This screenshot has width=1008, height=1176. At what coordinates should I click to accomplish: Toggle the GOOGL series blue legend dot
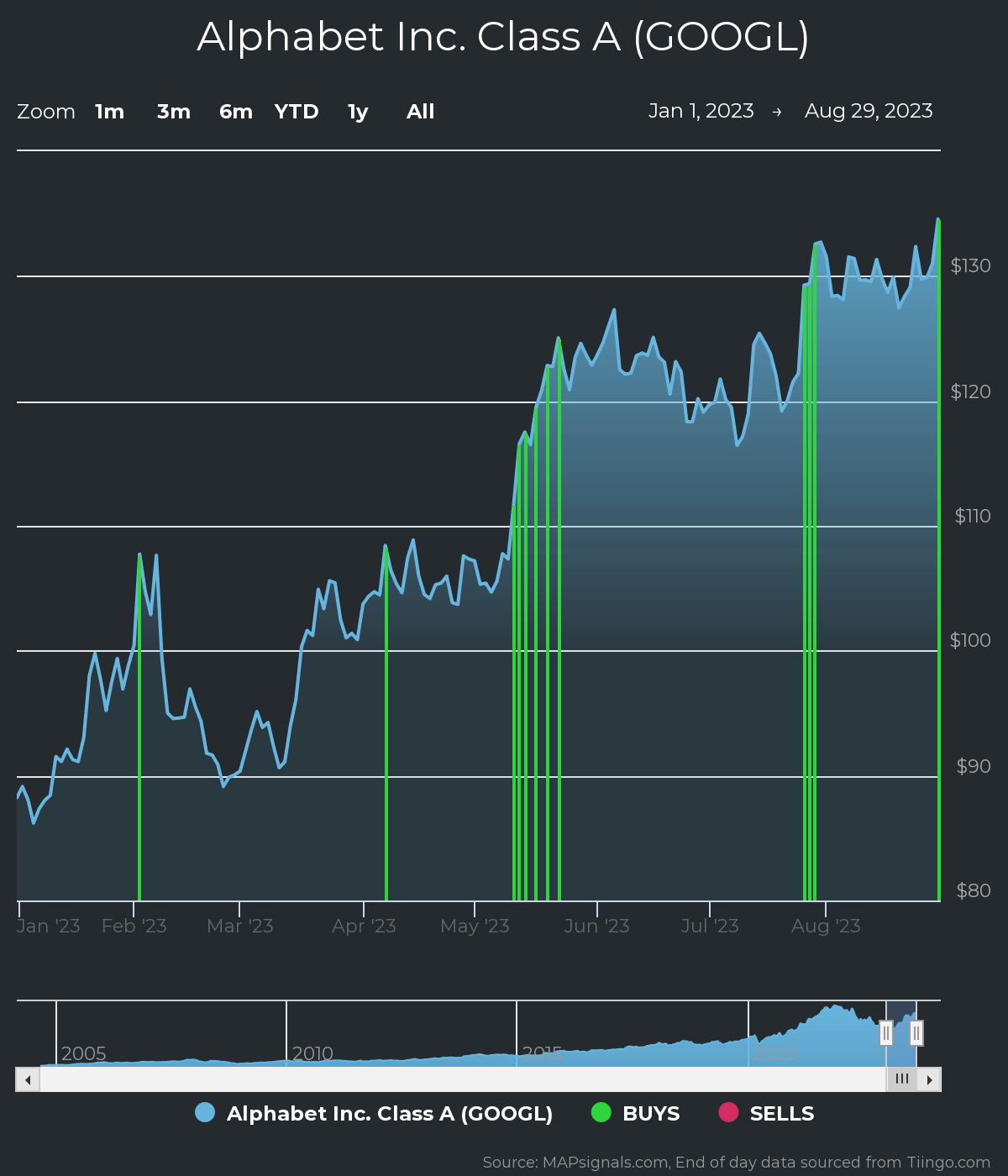pyautogui.click(x=205, y=1113)
